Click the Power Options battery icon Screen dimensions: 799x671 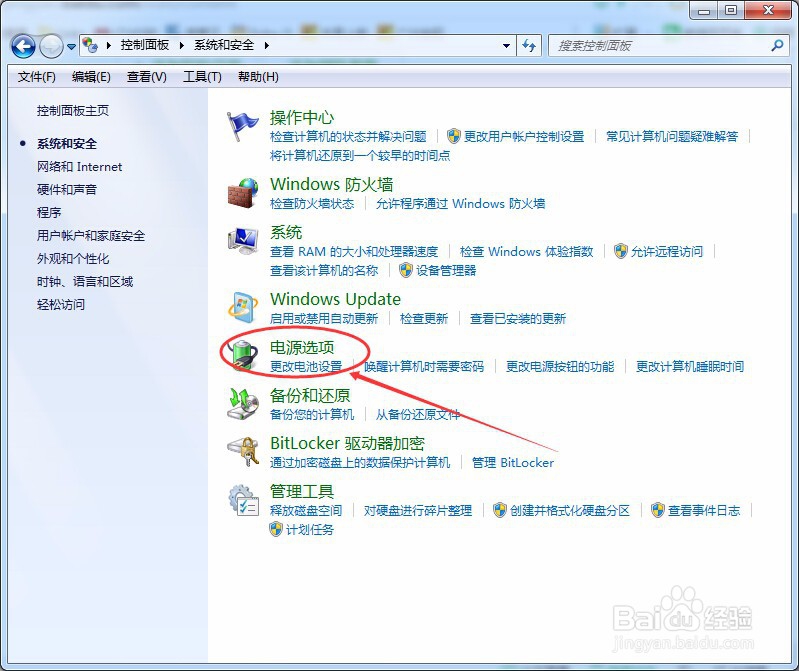(243, 354)
